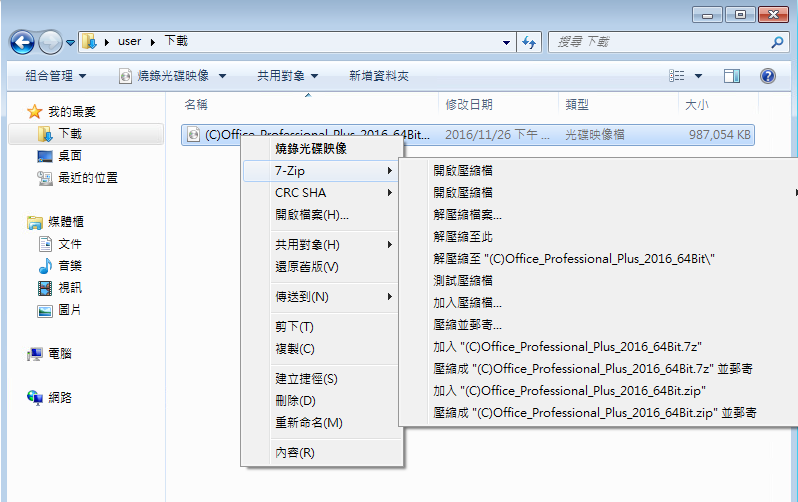Select 網路 (Network) in navigation pane

pos(59,398)
